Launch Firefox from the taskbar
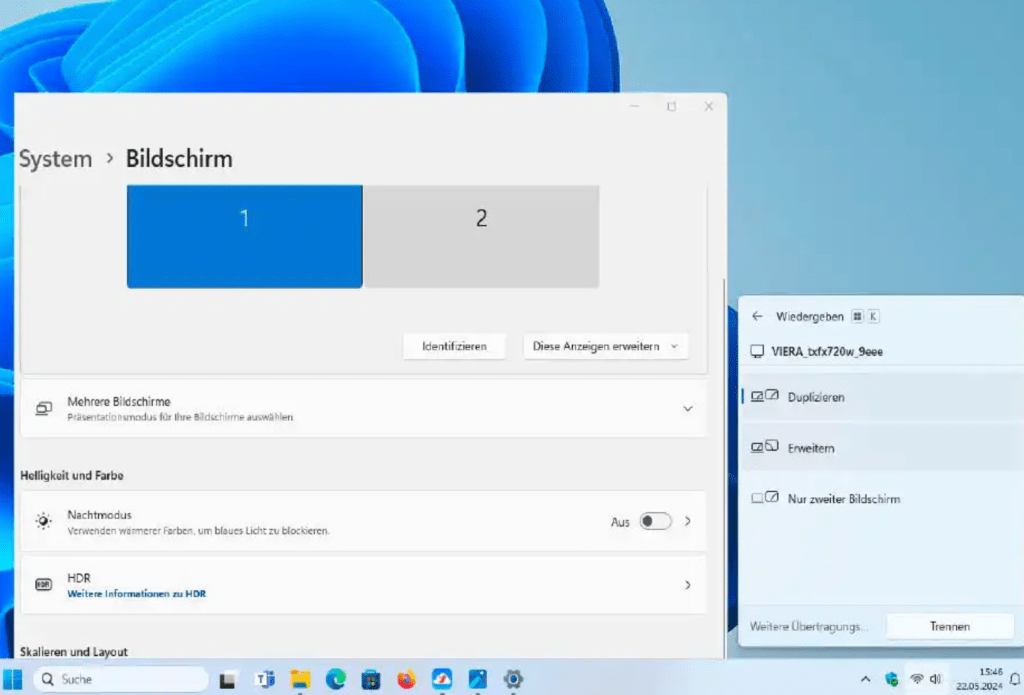The width and height of the screenshot is (1024, 695). tap(406, 679)
